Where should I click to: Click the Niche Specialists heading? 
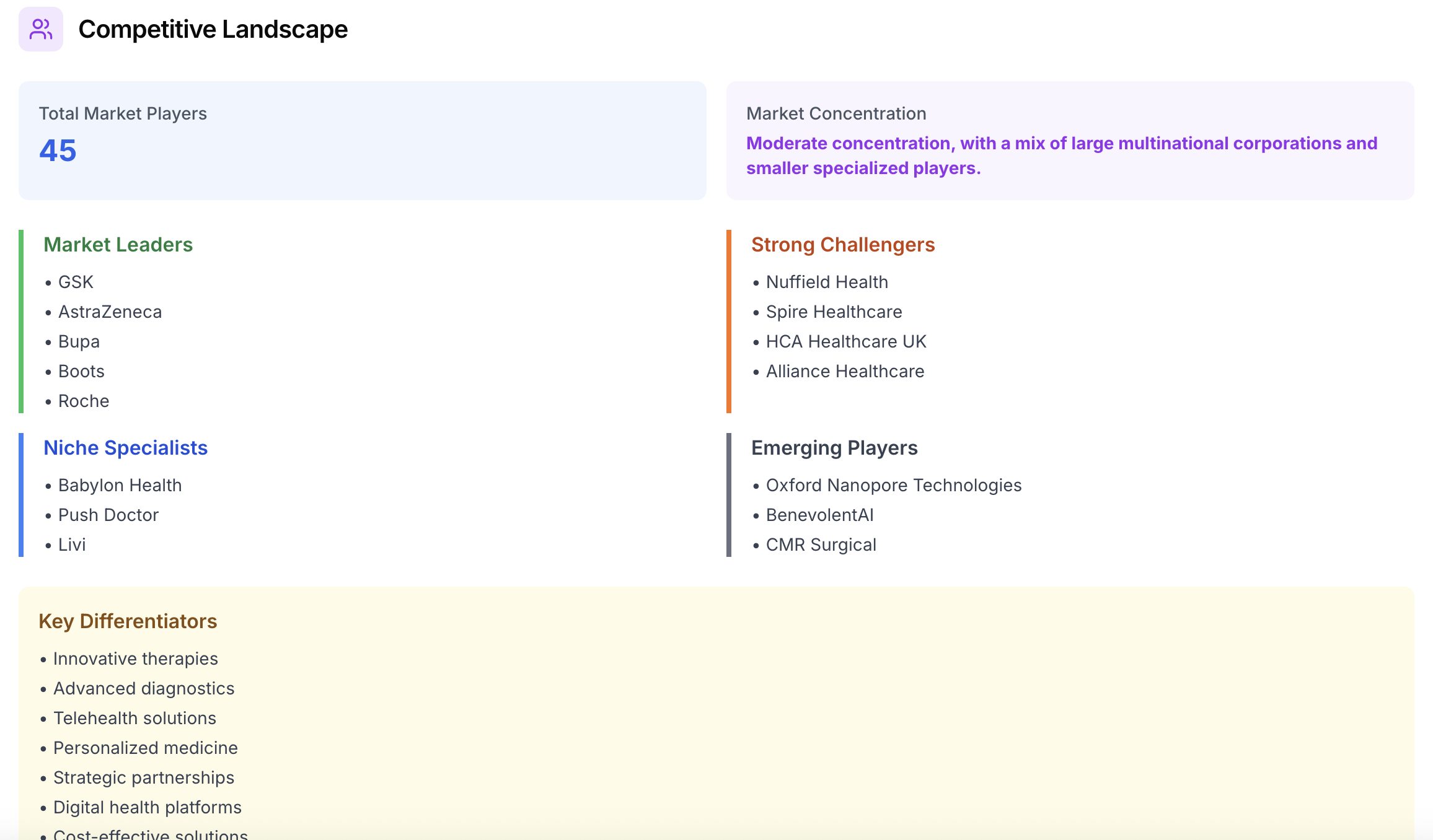tap(125, 448)
